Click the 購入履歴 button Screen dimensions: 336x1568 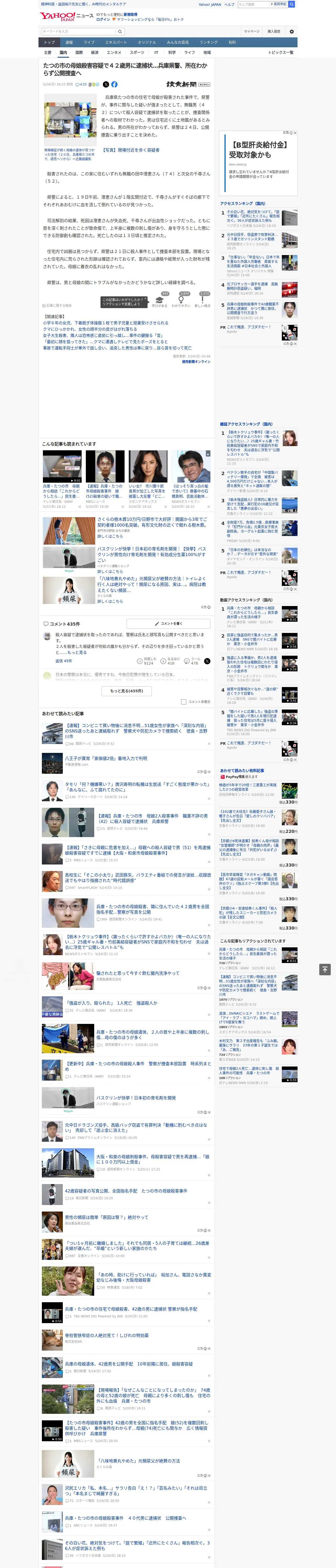point(274,32)
